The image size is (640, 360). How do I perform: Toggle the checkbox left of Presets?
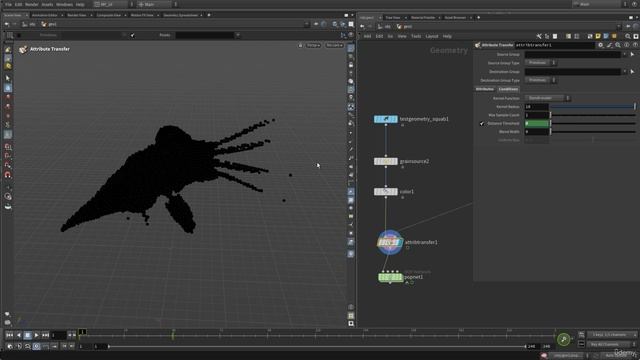133,35
